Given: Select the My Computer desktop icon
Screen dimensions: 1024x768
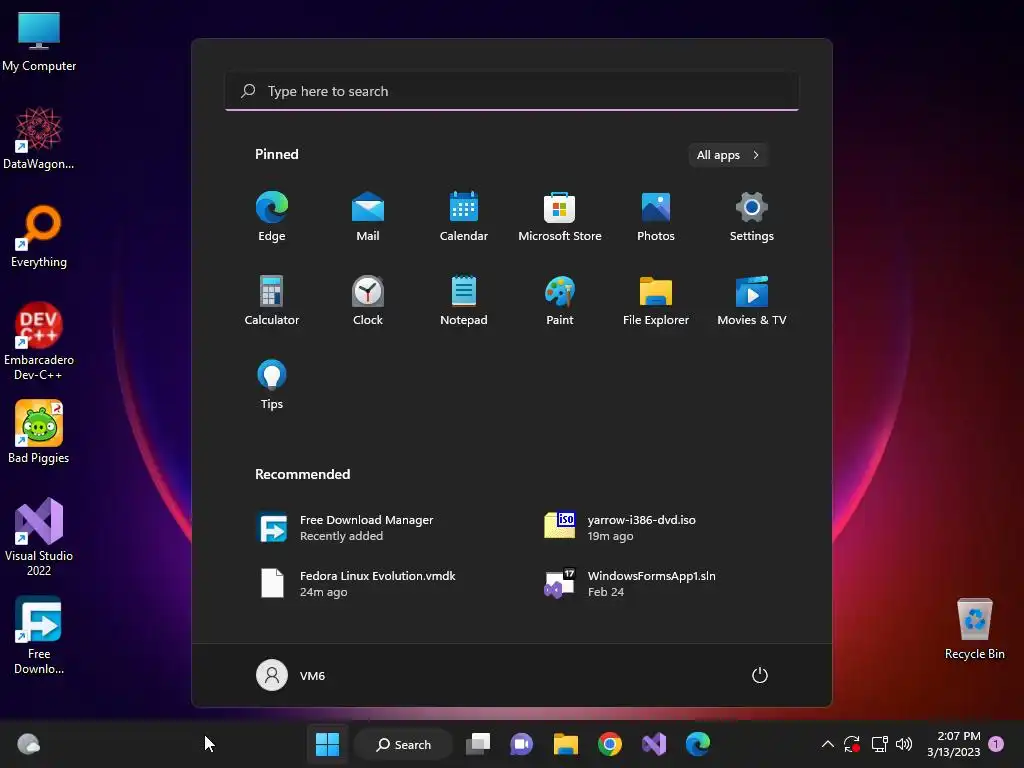Looking at the screenshot, I should tap(39, 41).
